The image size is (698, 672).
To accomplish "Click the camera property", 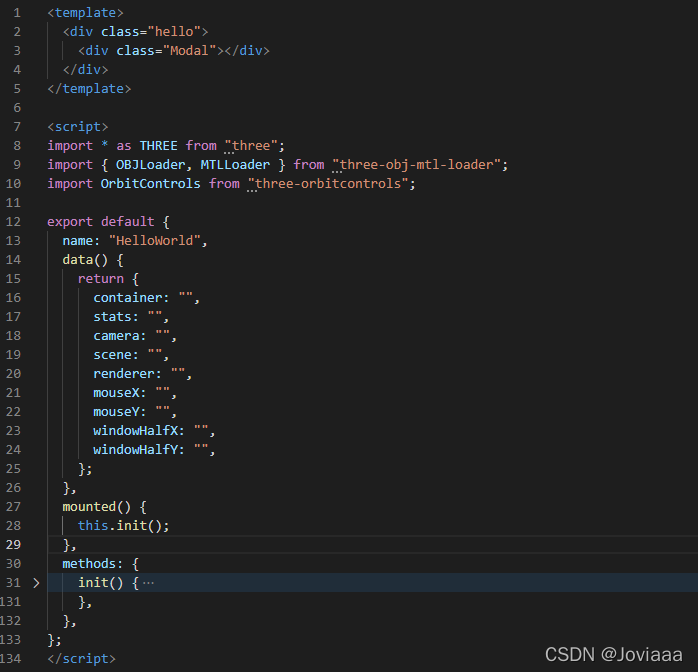I will (116, 336).
